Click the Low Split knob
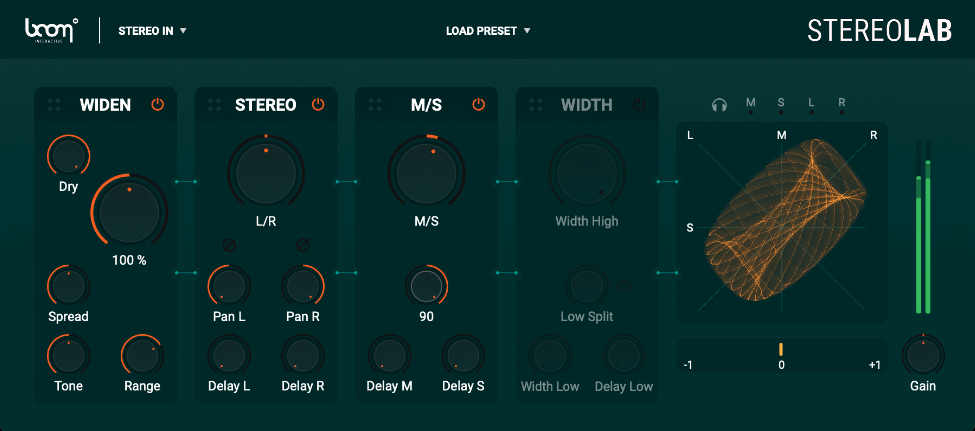975x431 pixels. 586,286
